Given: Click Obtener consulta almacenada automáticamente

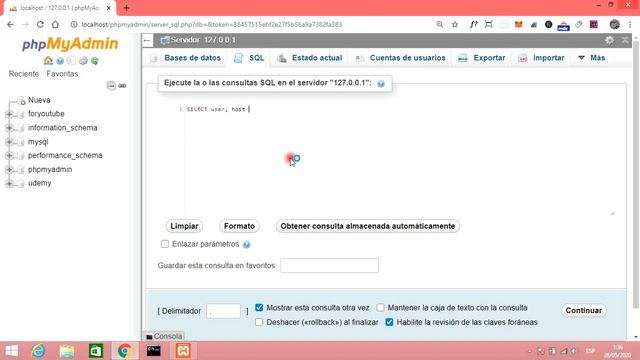Looking at the screenshot, I should 368,226.
